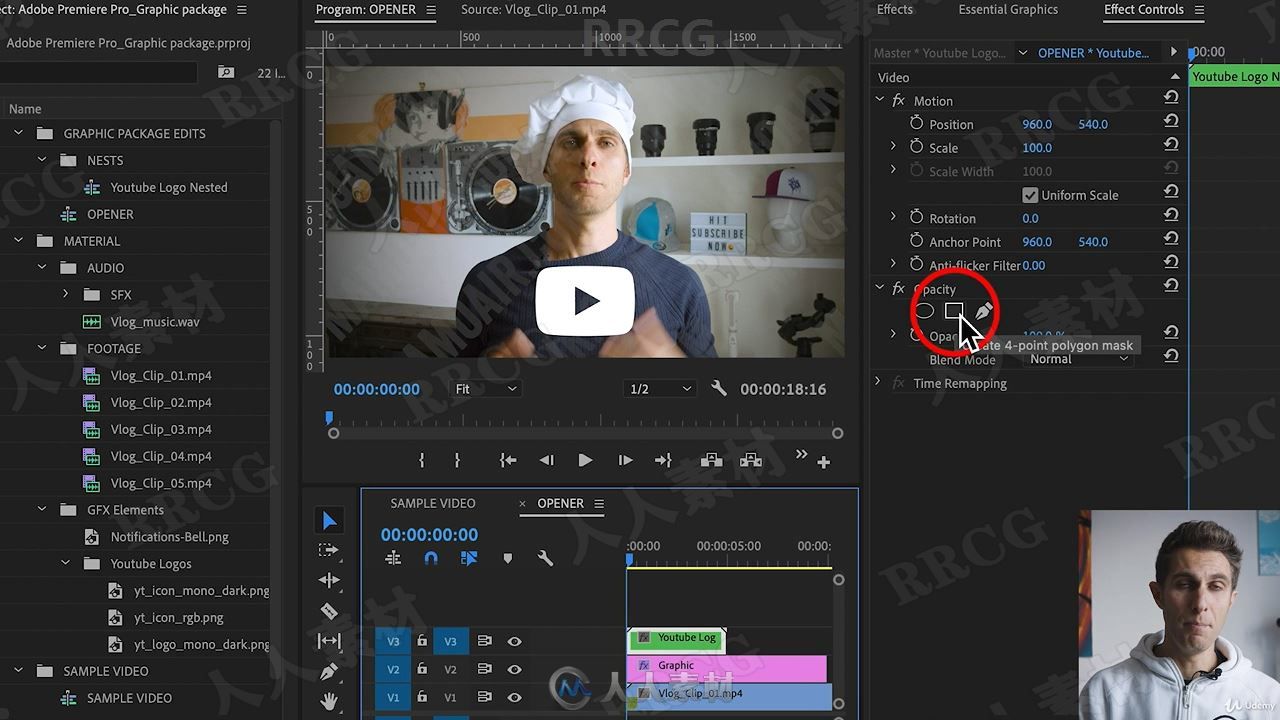Screen dimensions: 1280x720
Task: Toggle animation stopwatch for Position
Action: (x=916, y=123)
